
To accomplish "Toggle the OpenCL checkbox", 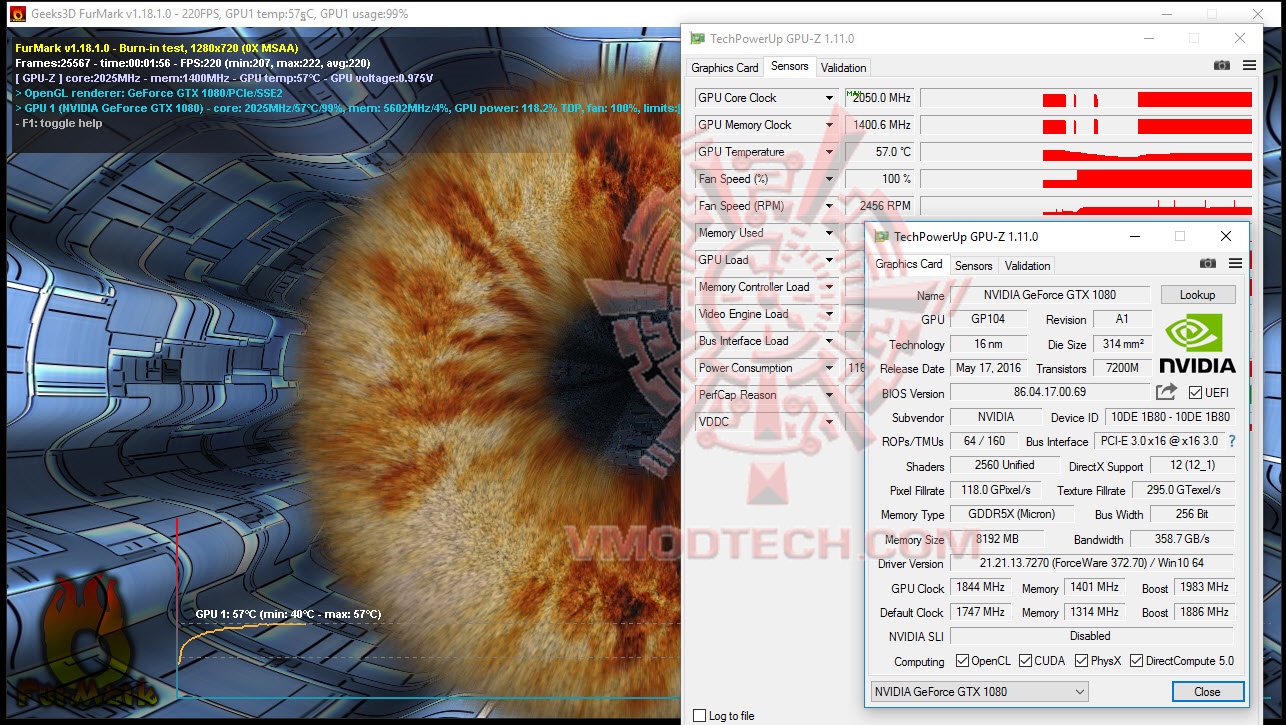I will click(x=962, y=661).
